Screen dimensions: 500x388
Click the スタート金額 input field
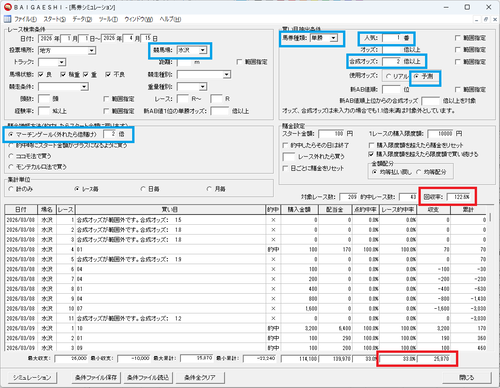332,134
